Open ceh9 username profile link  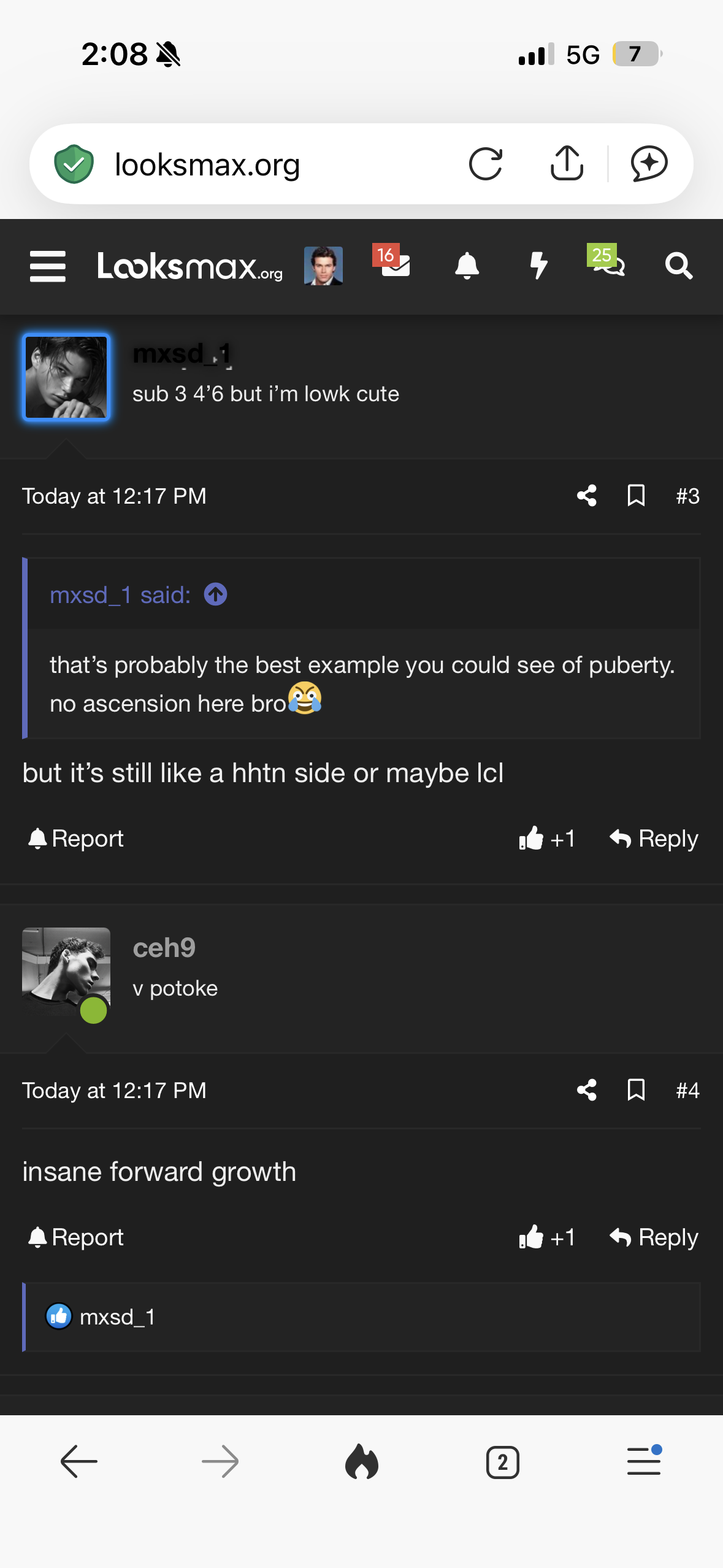coord(164,948)
